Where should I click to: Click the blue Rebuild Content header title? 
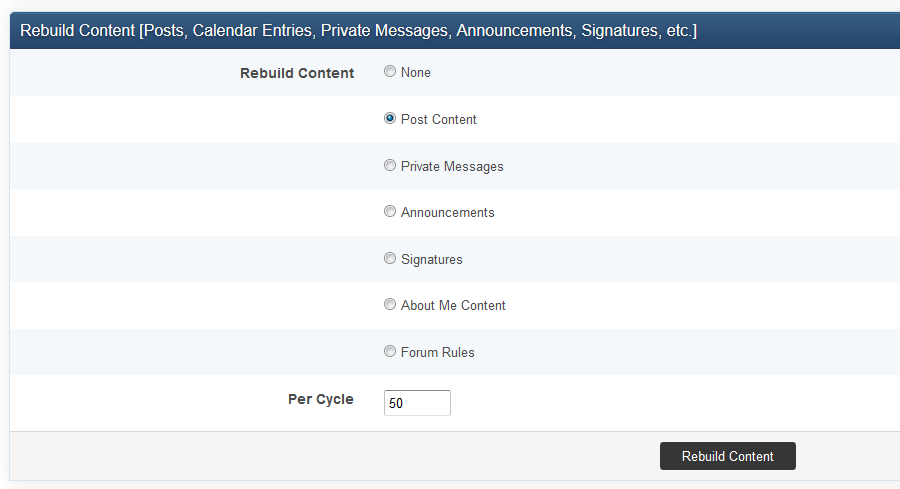pyautogui.click(x=358, y=31)
